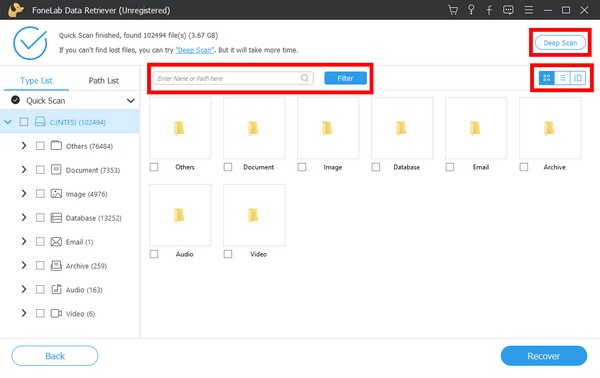
Task: Click the Database type icon in tree
Action: pos(56,218)
